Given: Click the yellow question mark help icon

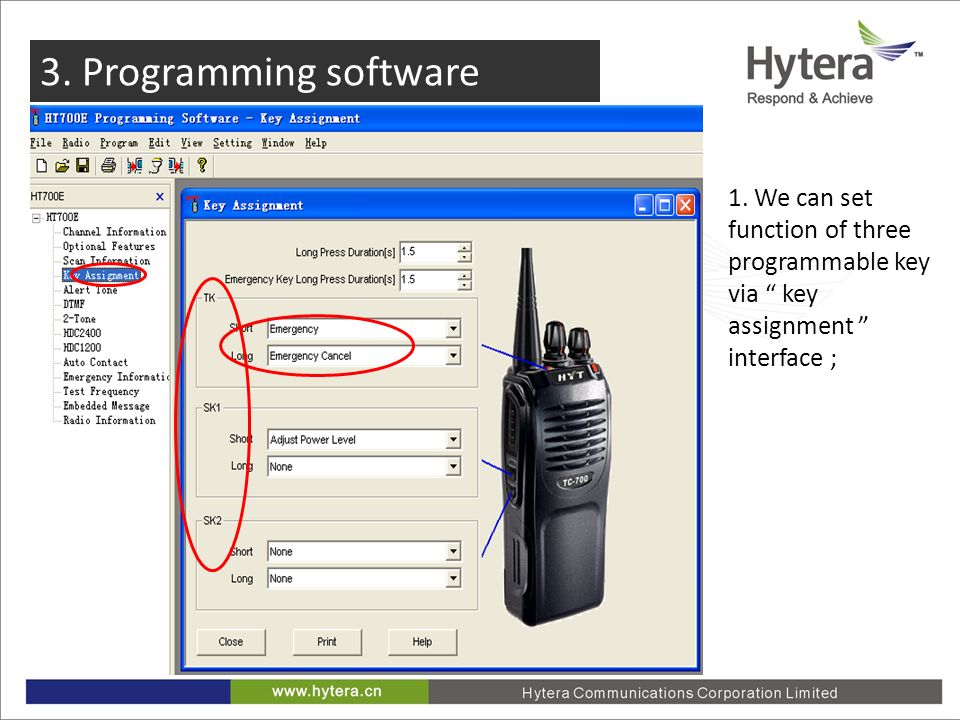Looking at the screenshot, I should [x=201, y=165].
